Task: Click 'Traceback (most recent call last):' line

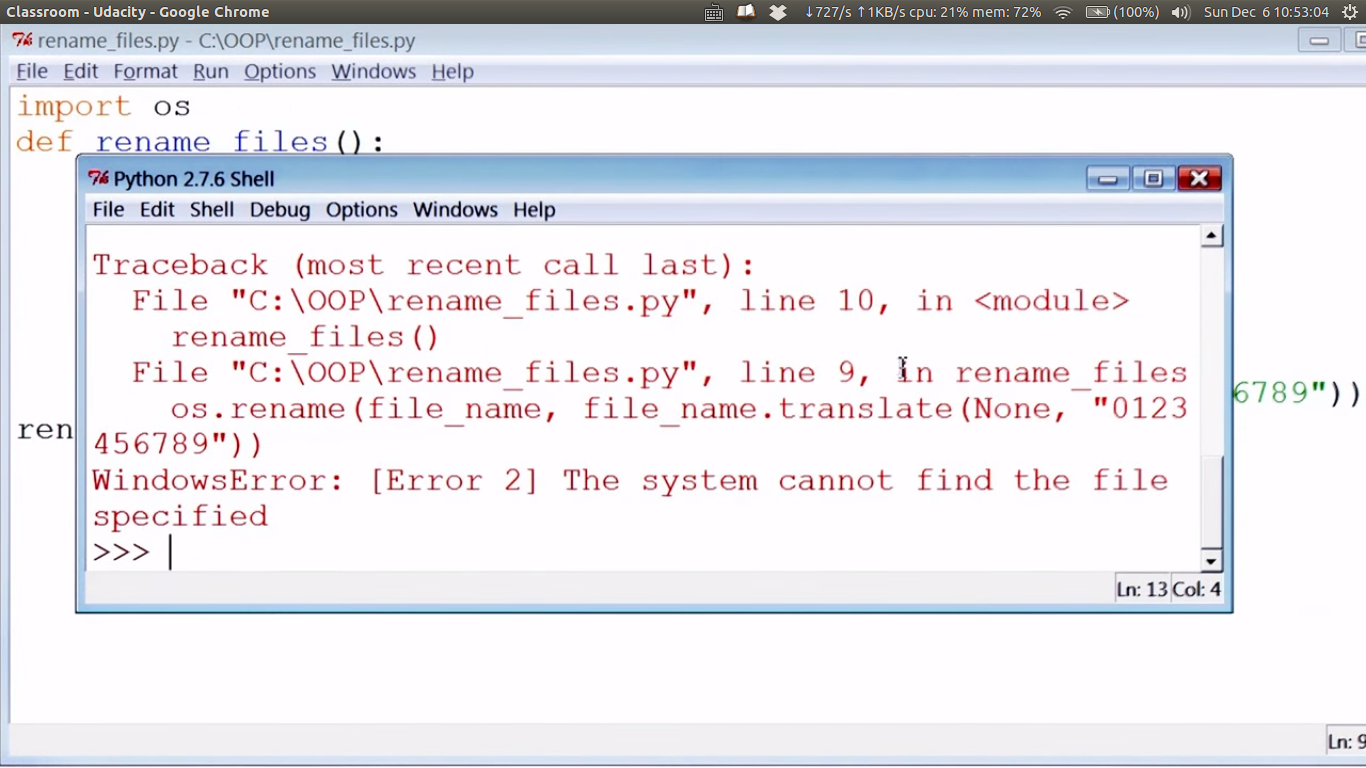Action: pos(424,265)
